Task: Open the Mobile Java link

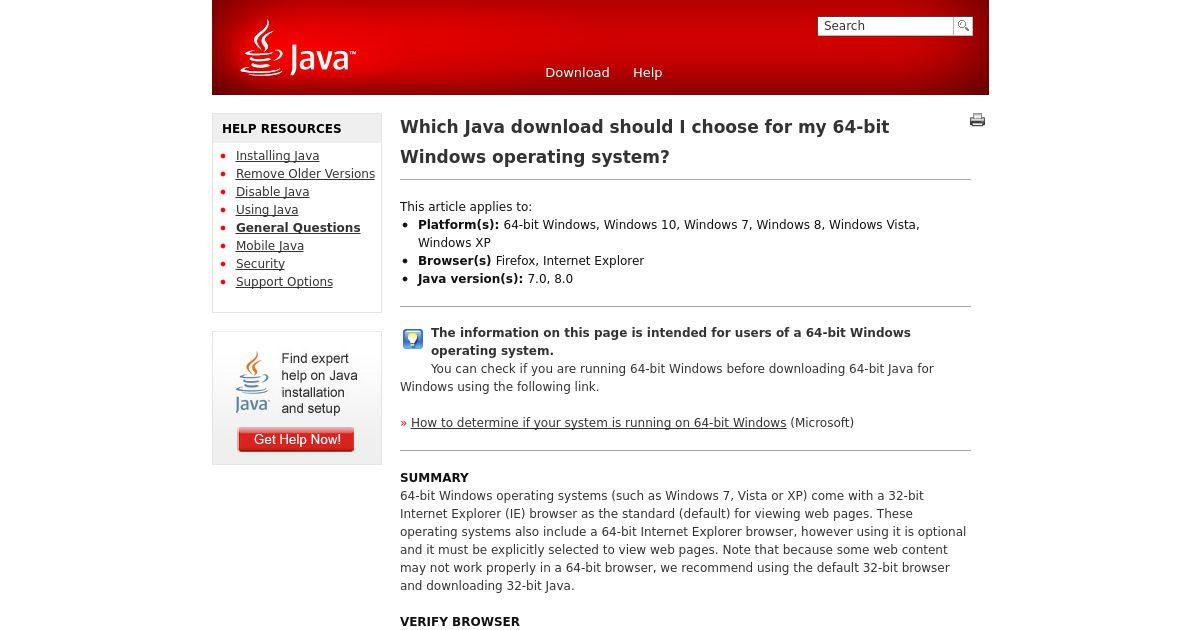Action: (x=270, y=246)
